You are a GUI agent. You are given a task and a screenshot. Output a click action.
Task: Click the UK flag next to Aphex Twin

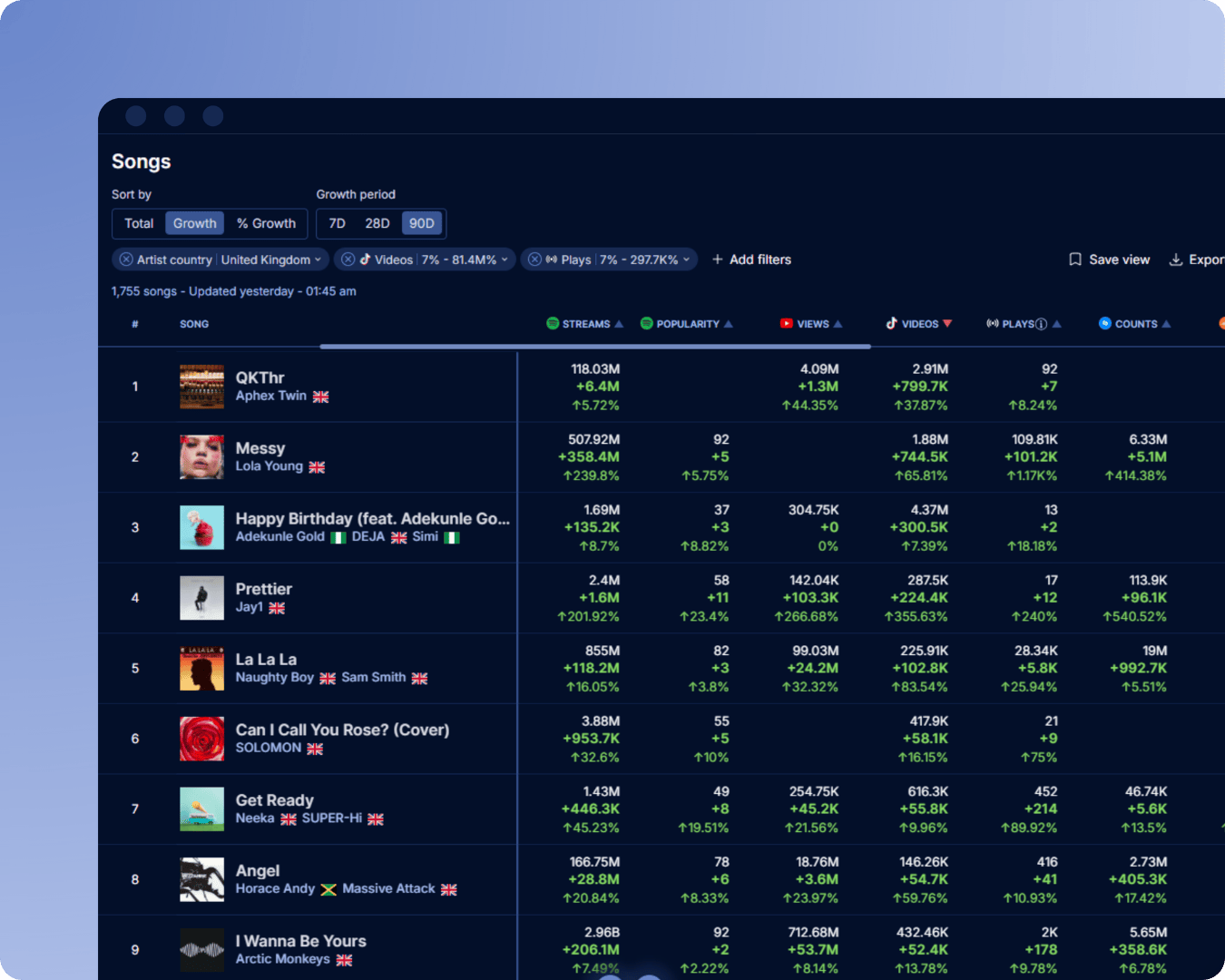tap(321, 397)
